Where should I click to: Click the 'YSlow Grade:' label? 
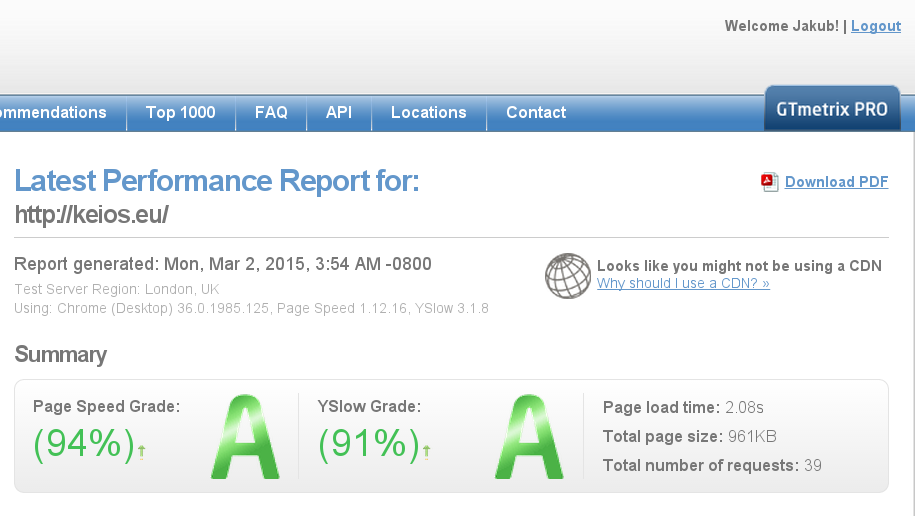(x=369, y=407)
